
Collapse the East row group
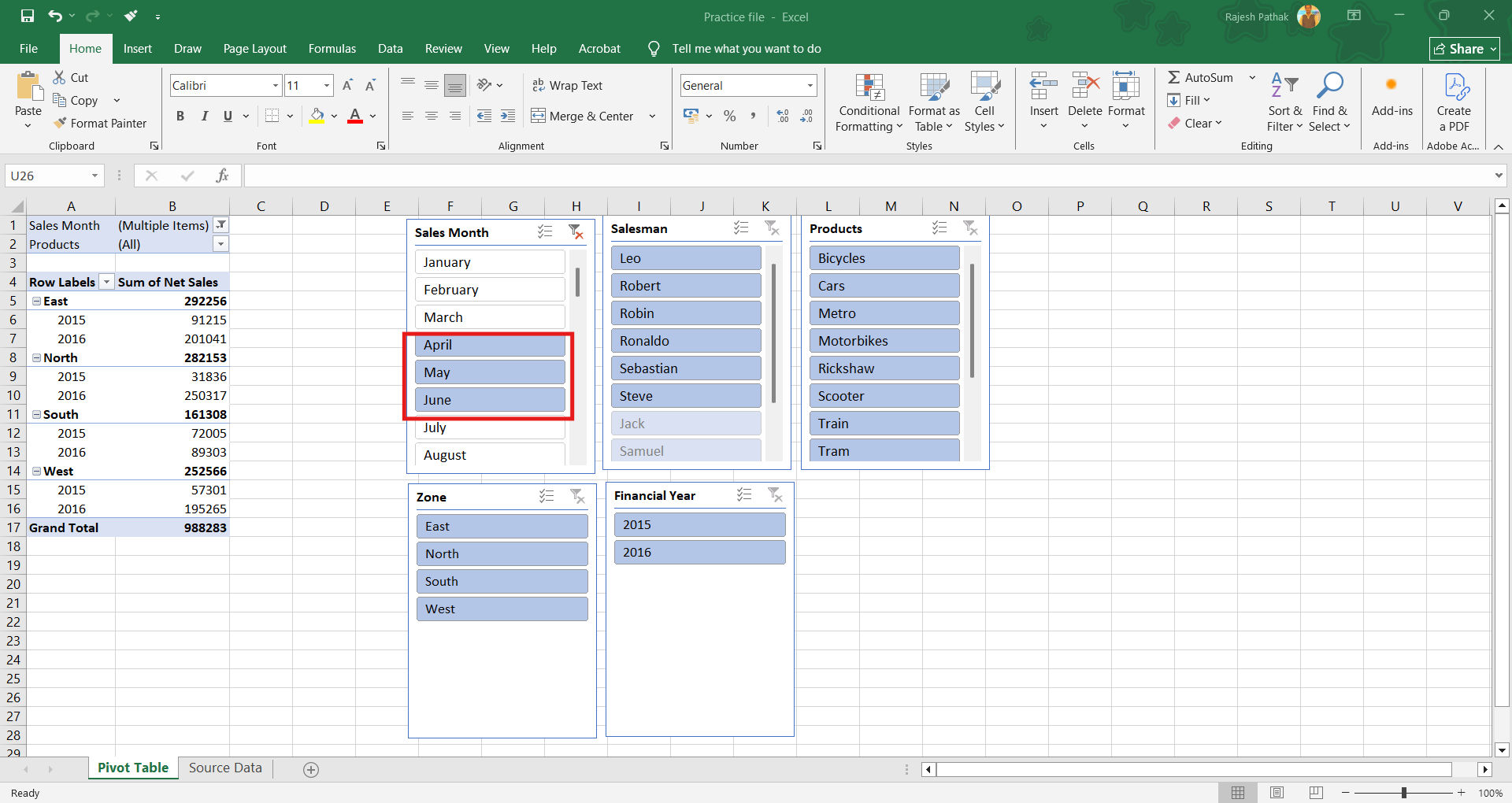[36, 301]
